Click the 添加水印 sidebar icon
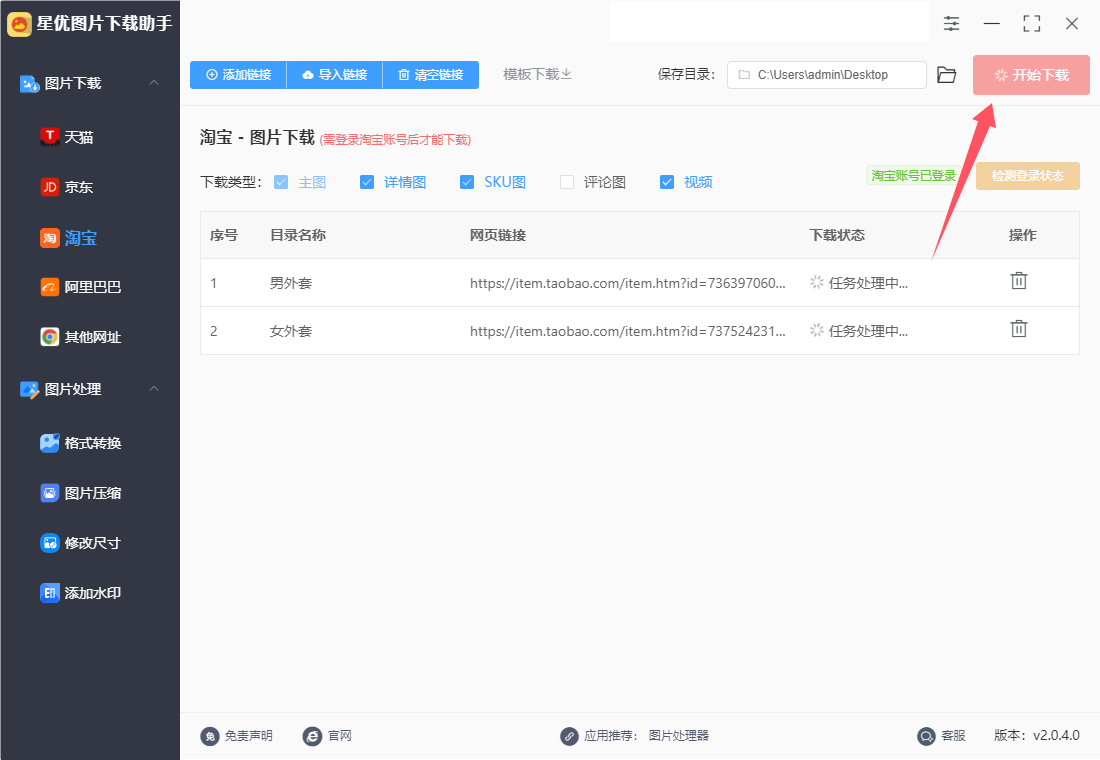The width and height of the screenshot is (1100, 760). (x=49, y=593)
